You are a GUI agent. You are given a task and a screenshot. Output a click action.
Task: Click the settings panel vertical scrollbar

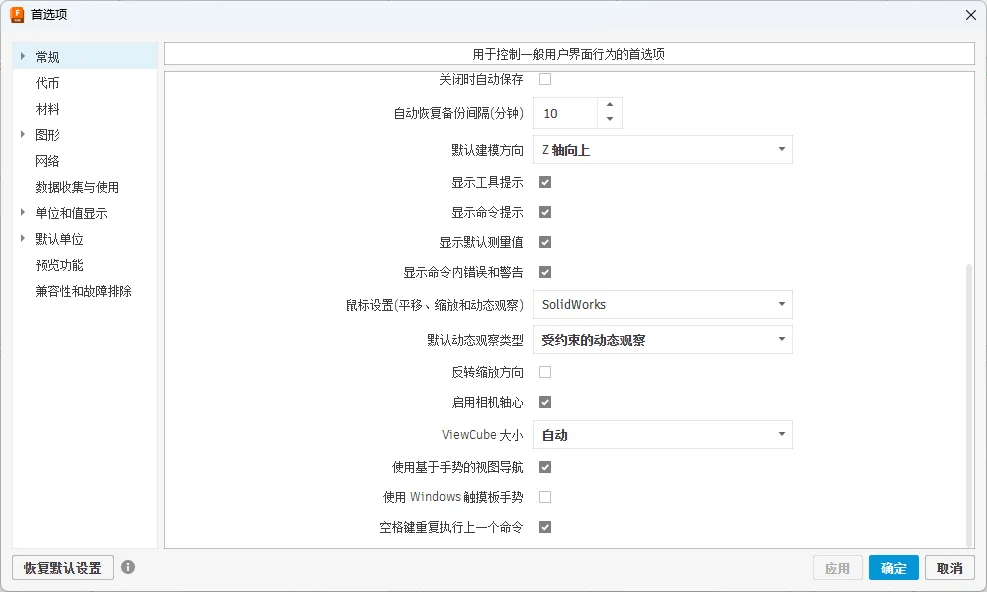coord(969,406)
